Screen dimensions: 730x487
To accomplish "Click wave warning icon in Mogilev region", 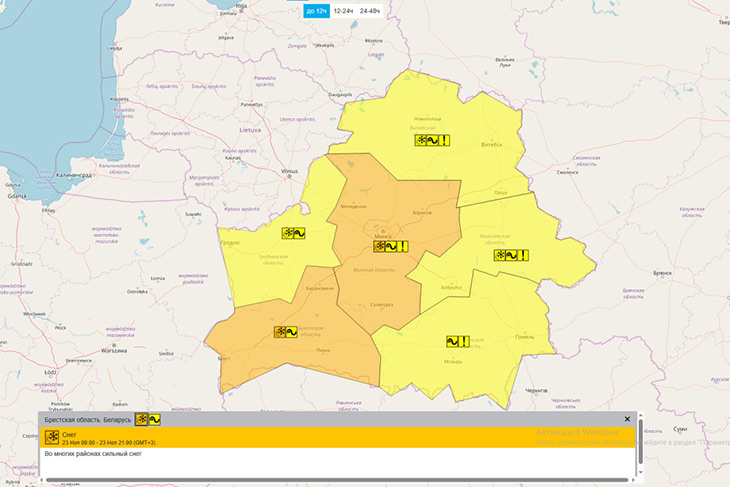I will coord(511,255).
